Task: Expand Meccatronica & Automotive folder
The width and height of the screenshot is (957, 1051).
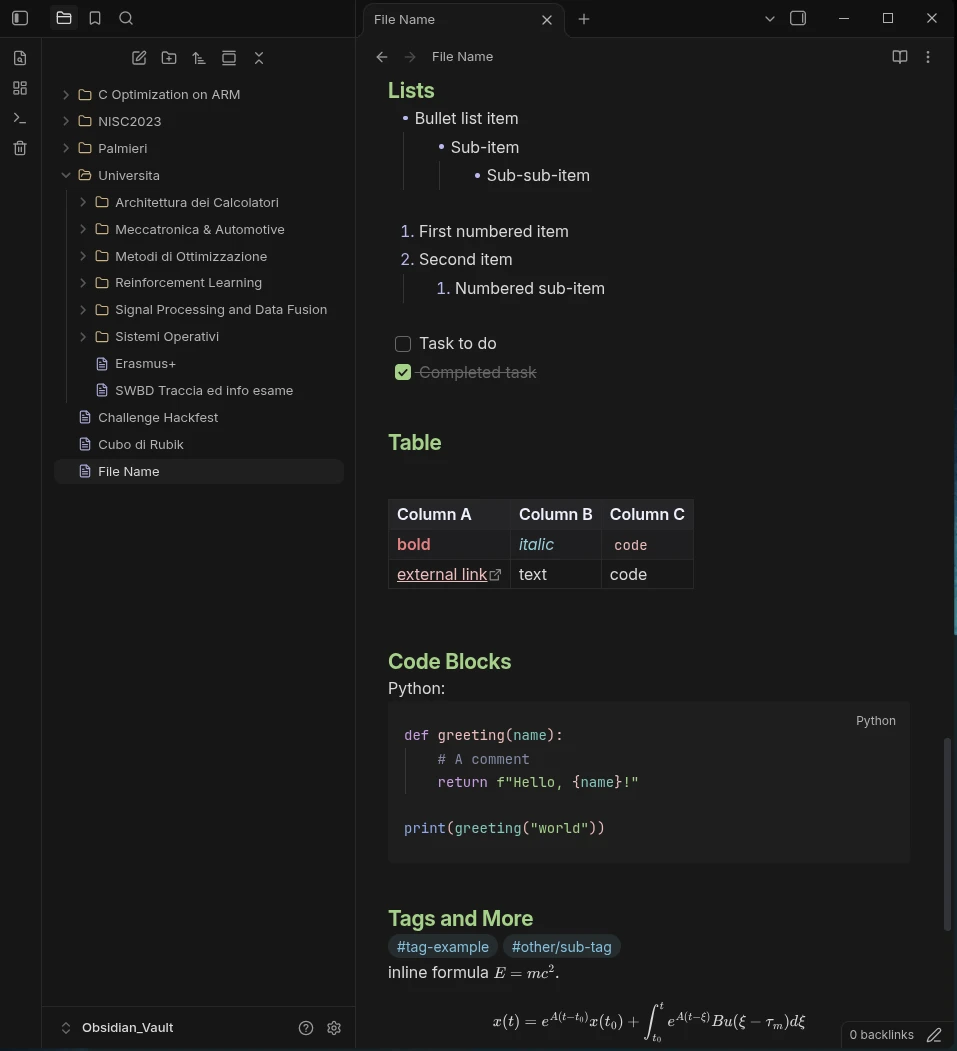Action: coord(82,229)
